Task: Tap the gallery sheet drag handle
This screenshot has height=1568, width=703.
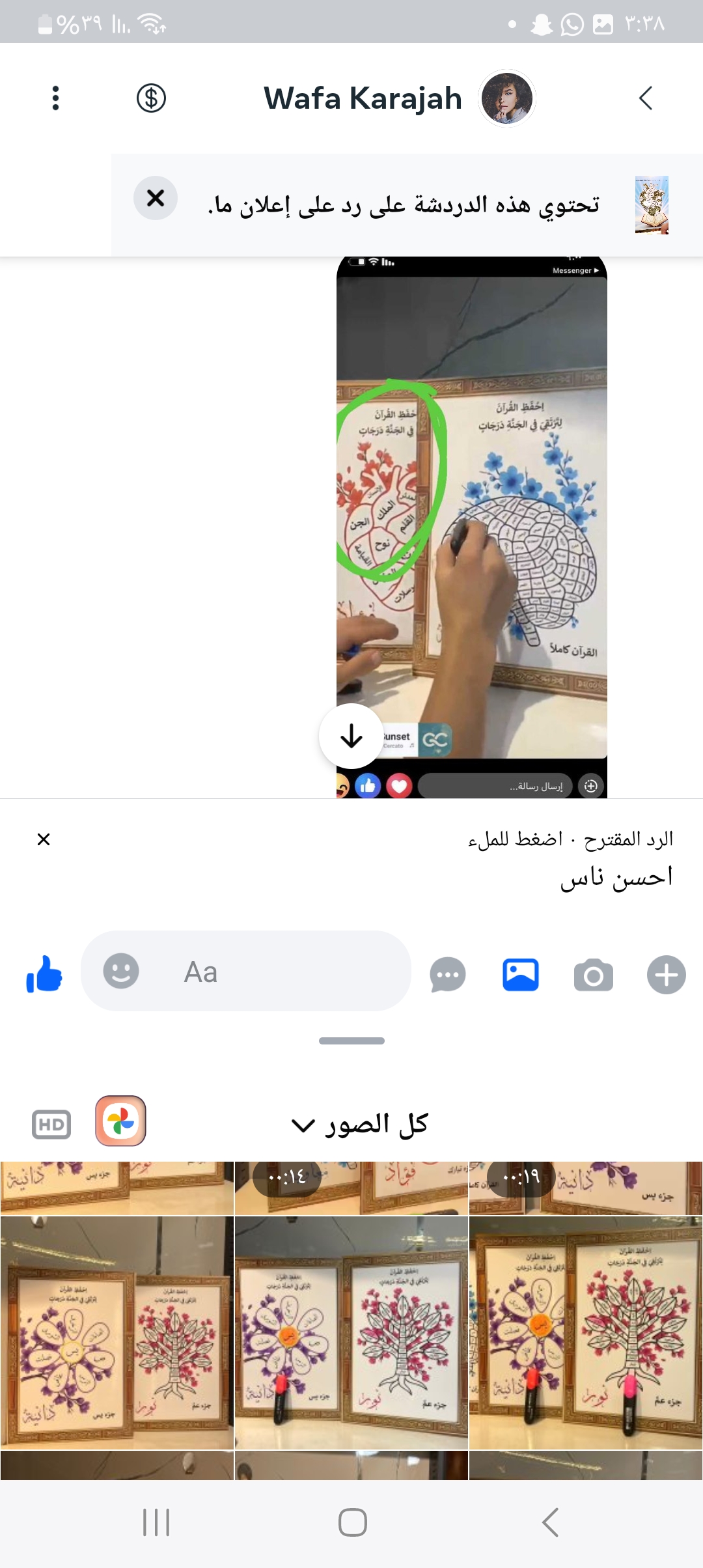Action: point(351,1041)
